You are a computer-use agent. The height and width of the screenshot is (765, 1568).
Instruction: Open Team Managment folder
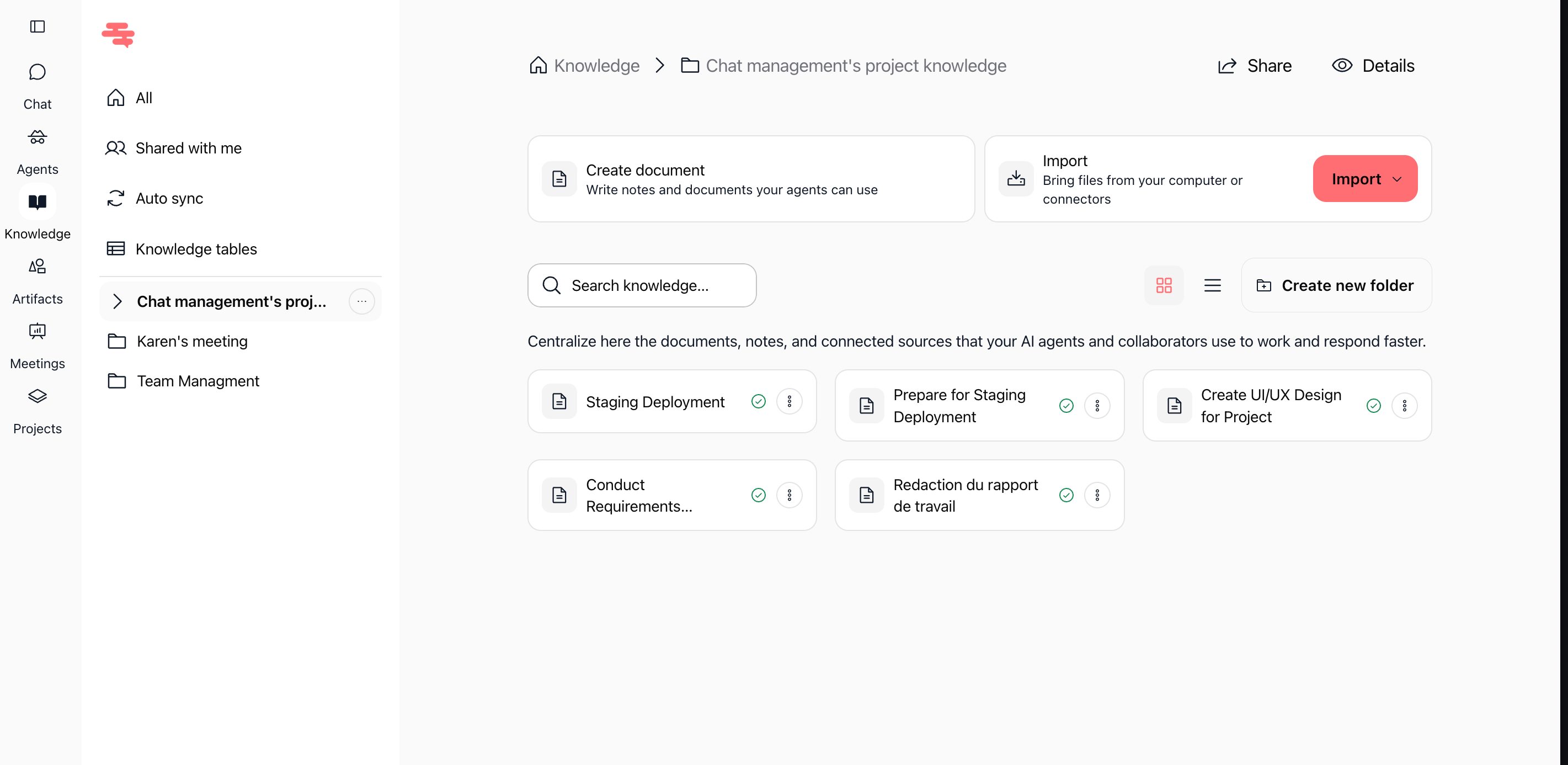click(241, 381)
